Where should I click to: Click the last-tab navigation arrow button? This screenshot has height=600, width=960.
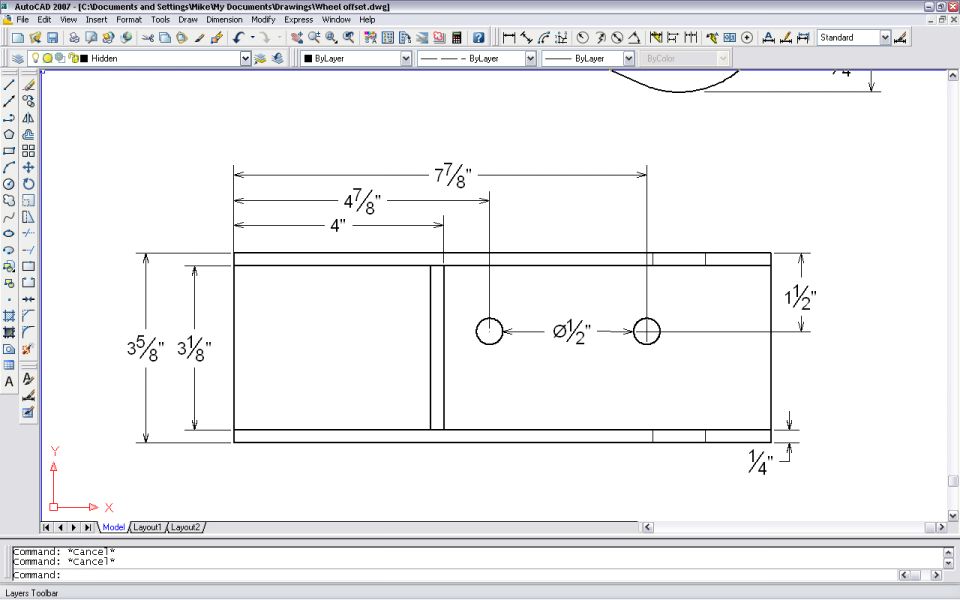click(88, 527)
